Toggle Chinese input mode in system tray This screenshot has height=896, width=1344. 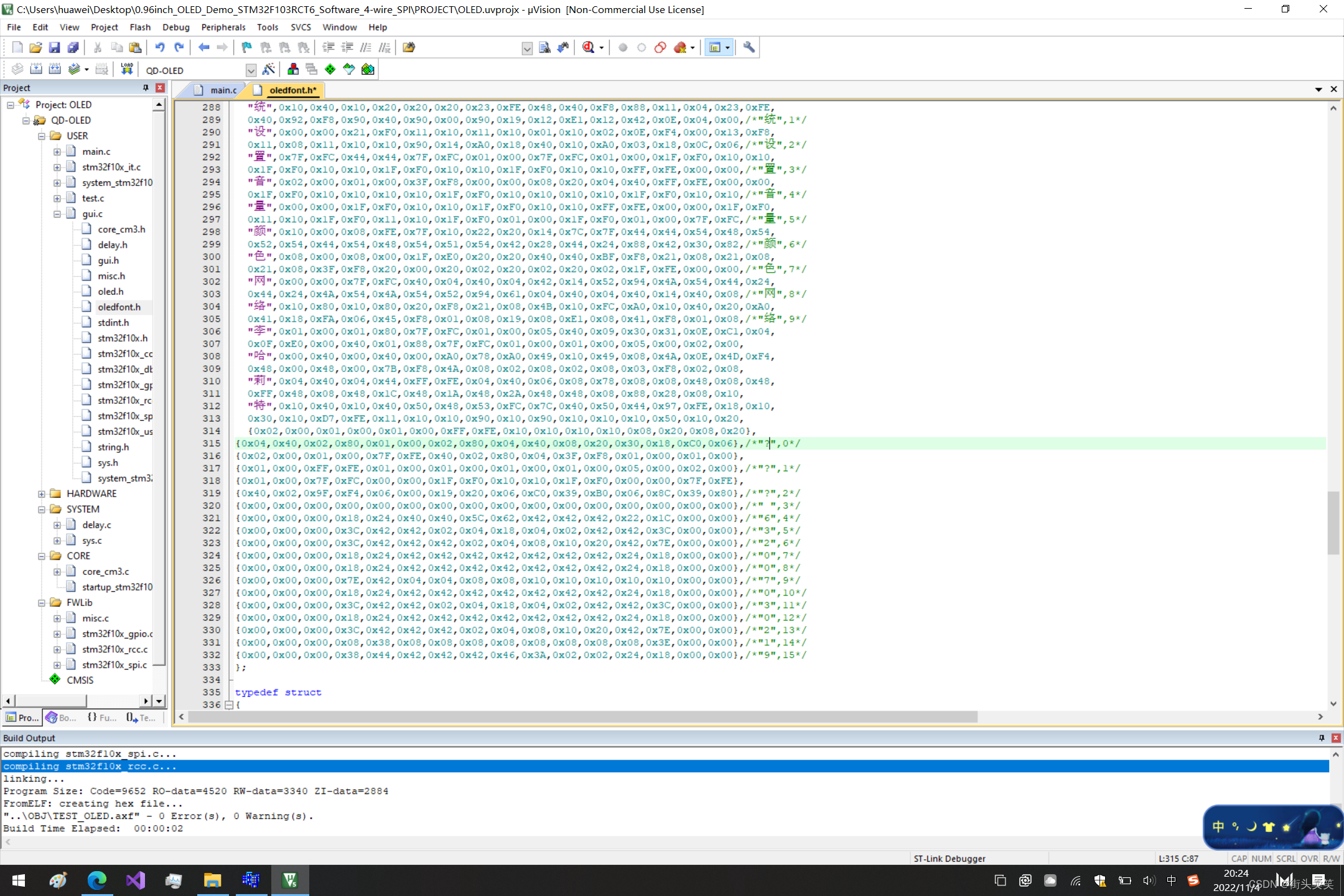tap(1171, 880)
